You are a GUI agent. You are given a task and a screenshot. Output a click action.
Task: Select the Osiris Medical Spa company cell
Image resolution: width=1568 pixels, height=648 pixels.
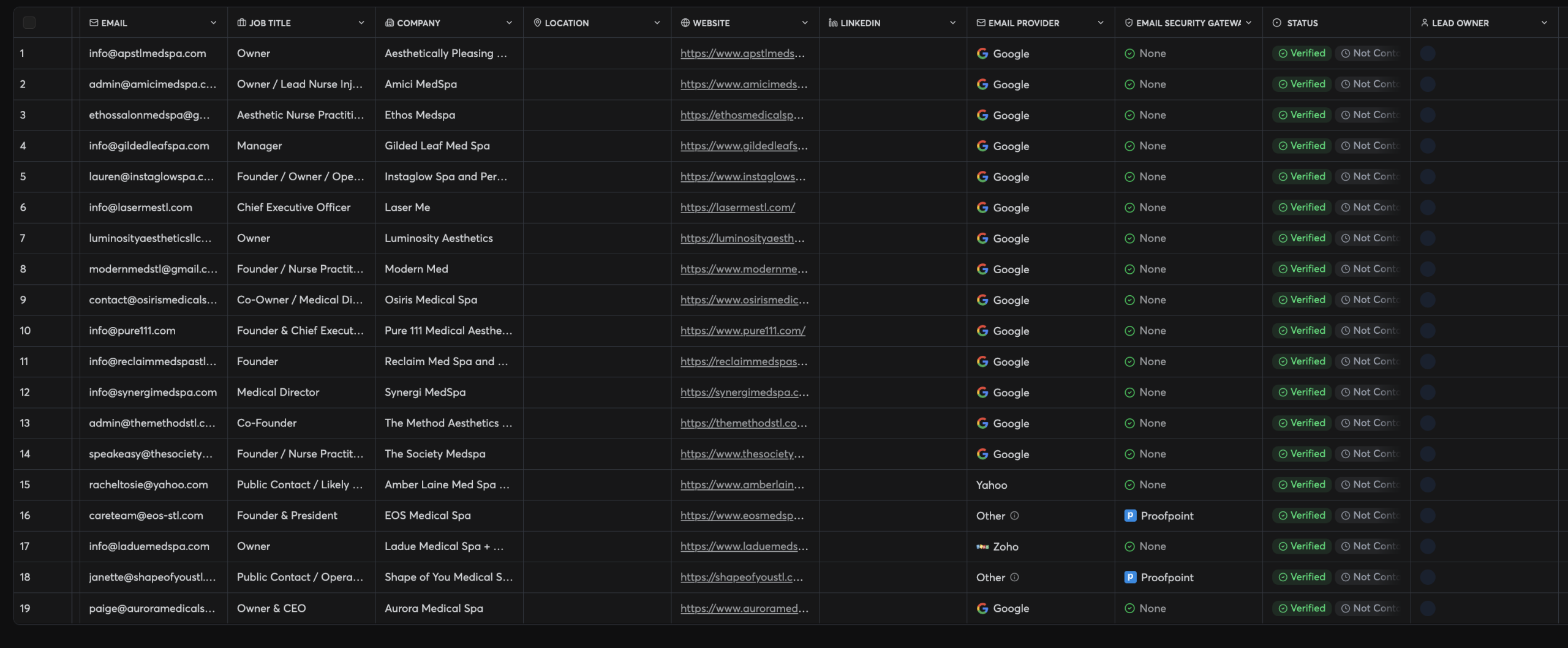pos(450,300)
